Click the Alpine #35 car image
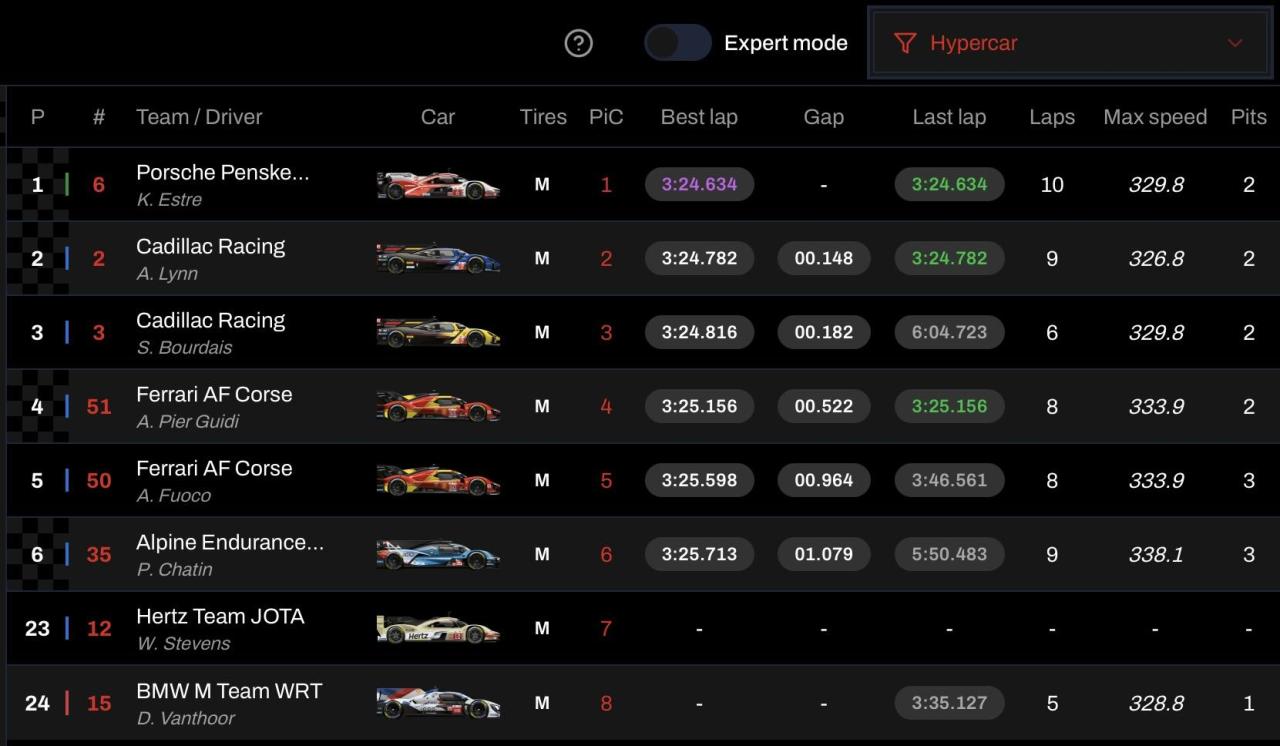This screenshot has width=1280, height=746. click(438, 555)
